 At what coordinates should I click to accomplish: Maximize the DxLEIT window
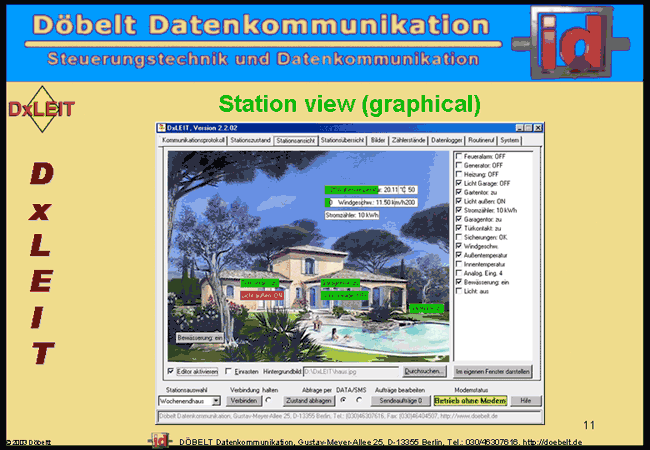[x=529, y=128]
